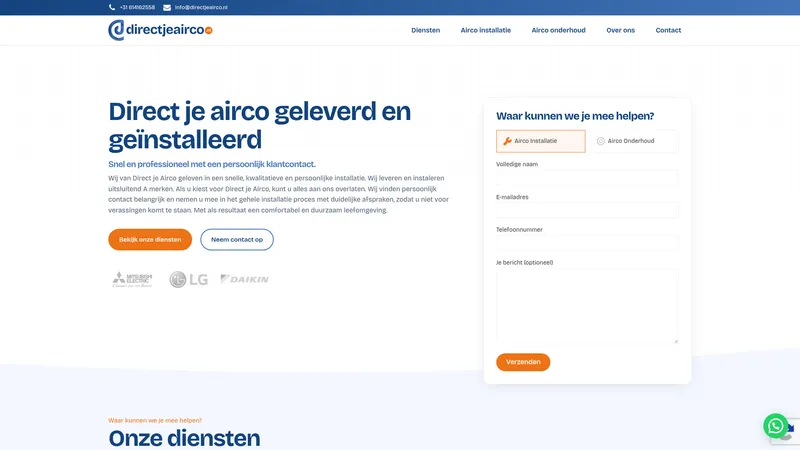
Task: Click the wrench icon in Airco Installatie
Action: click(x=507, y=141)
